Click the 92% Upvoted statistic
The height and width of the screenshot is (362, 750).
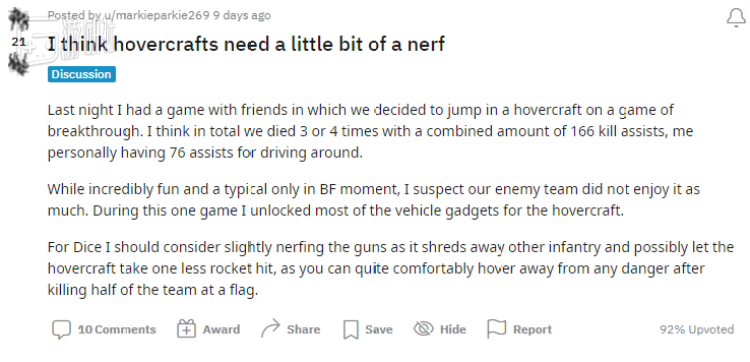[696, 329]
